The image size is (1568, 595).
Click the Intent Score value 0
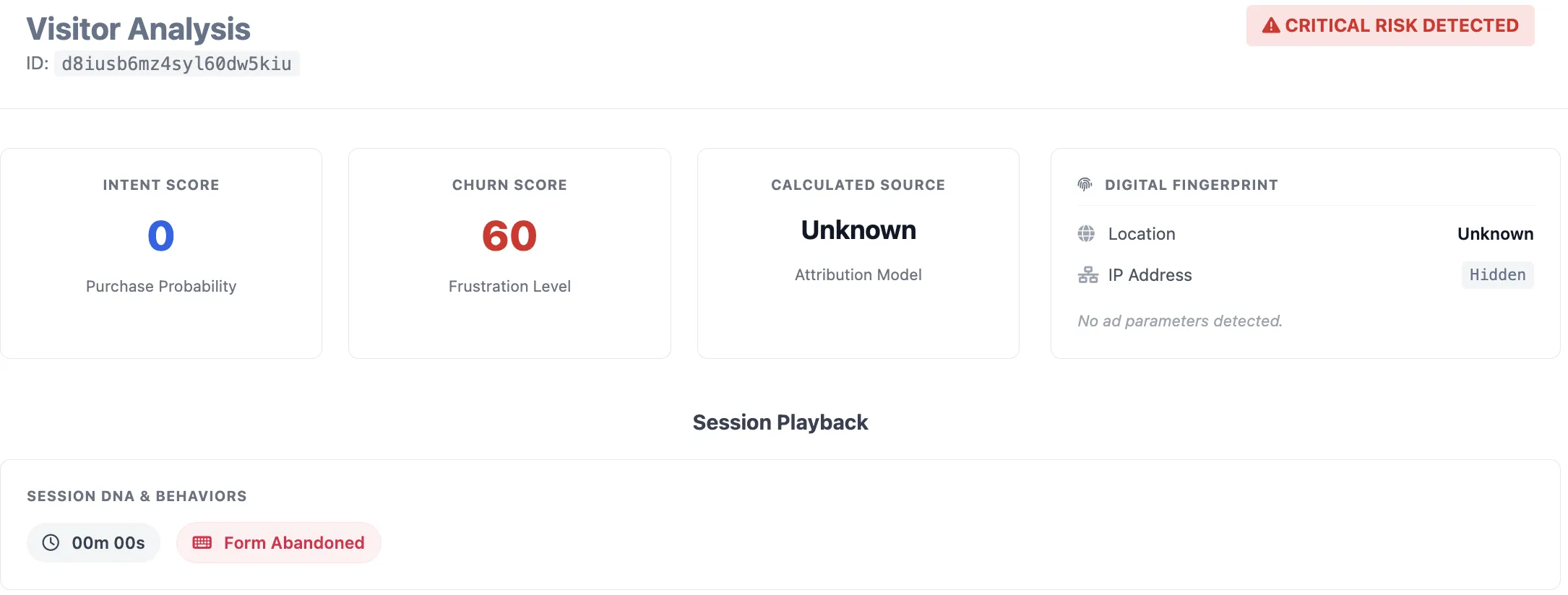pyautogui.click(x=161, y=236)
